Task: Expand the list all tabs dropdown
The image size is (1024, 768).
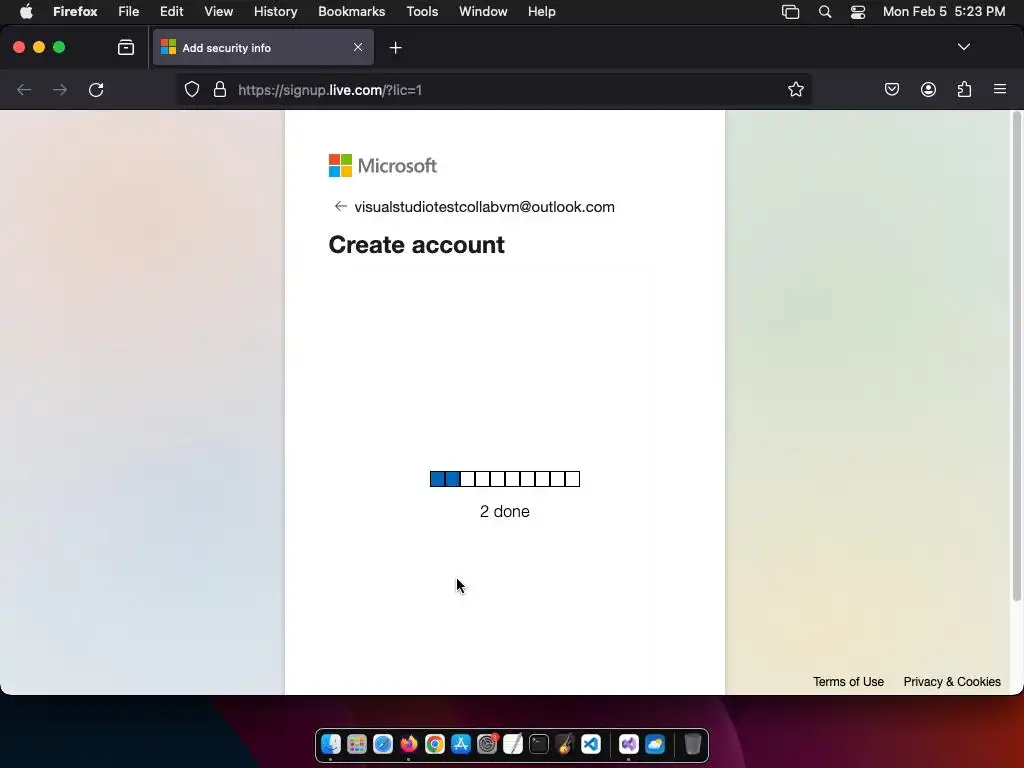Action: (x=964, y=47)
